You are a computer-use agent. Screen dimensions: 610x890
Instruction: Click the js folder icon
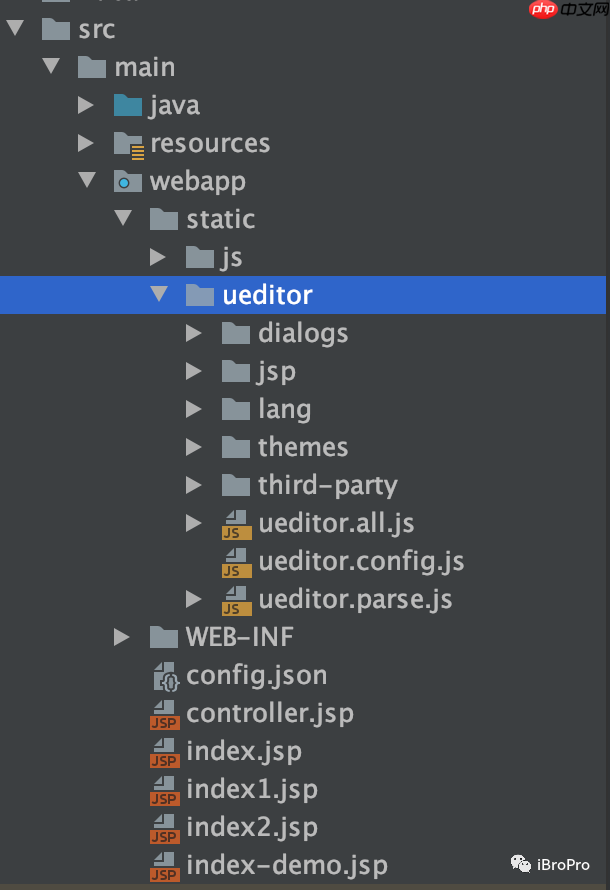[x=200, y=257]
